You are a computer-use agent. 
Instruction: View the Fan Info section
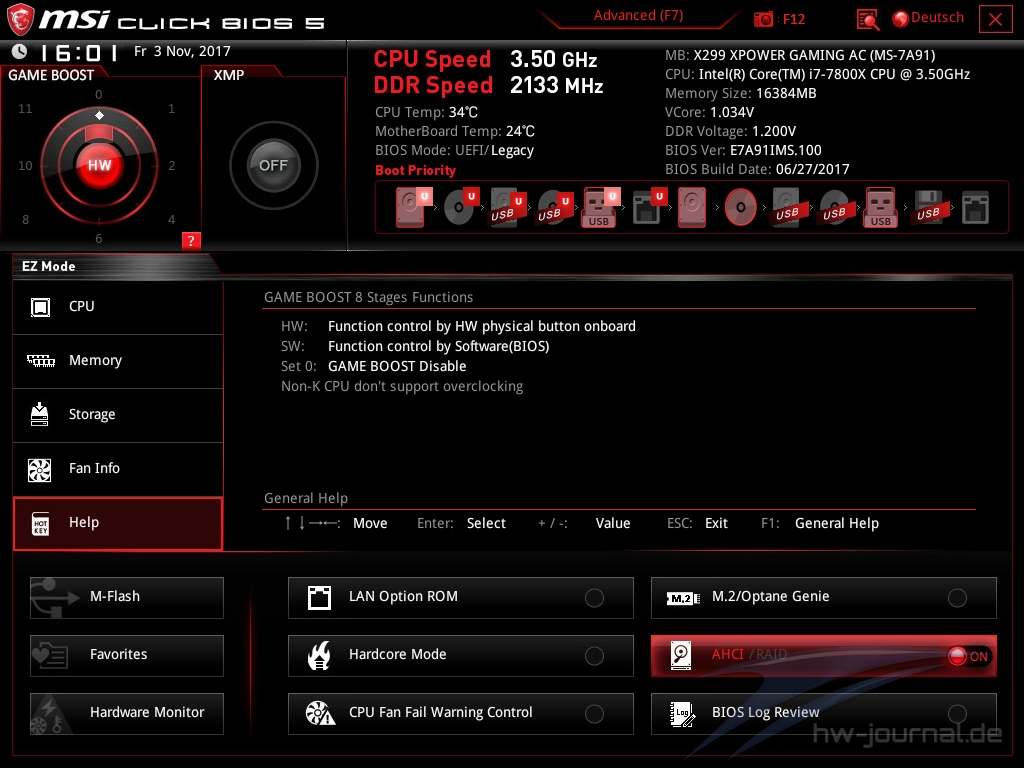118,470
